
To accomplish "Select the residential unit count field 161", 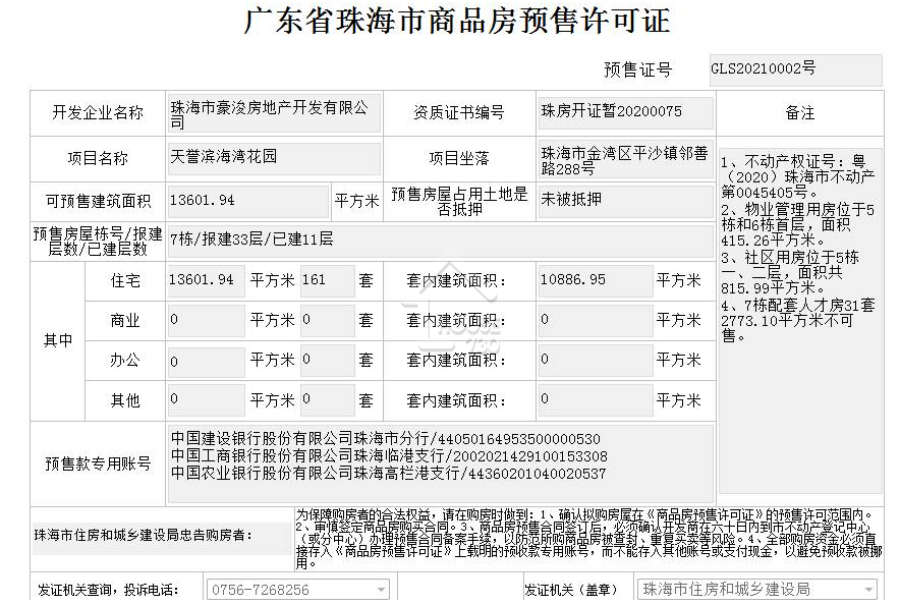I will (x=328, y=281).
